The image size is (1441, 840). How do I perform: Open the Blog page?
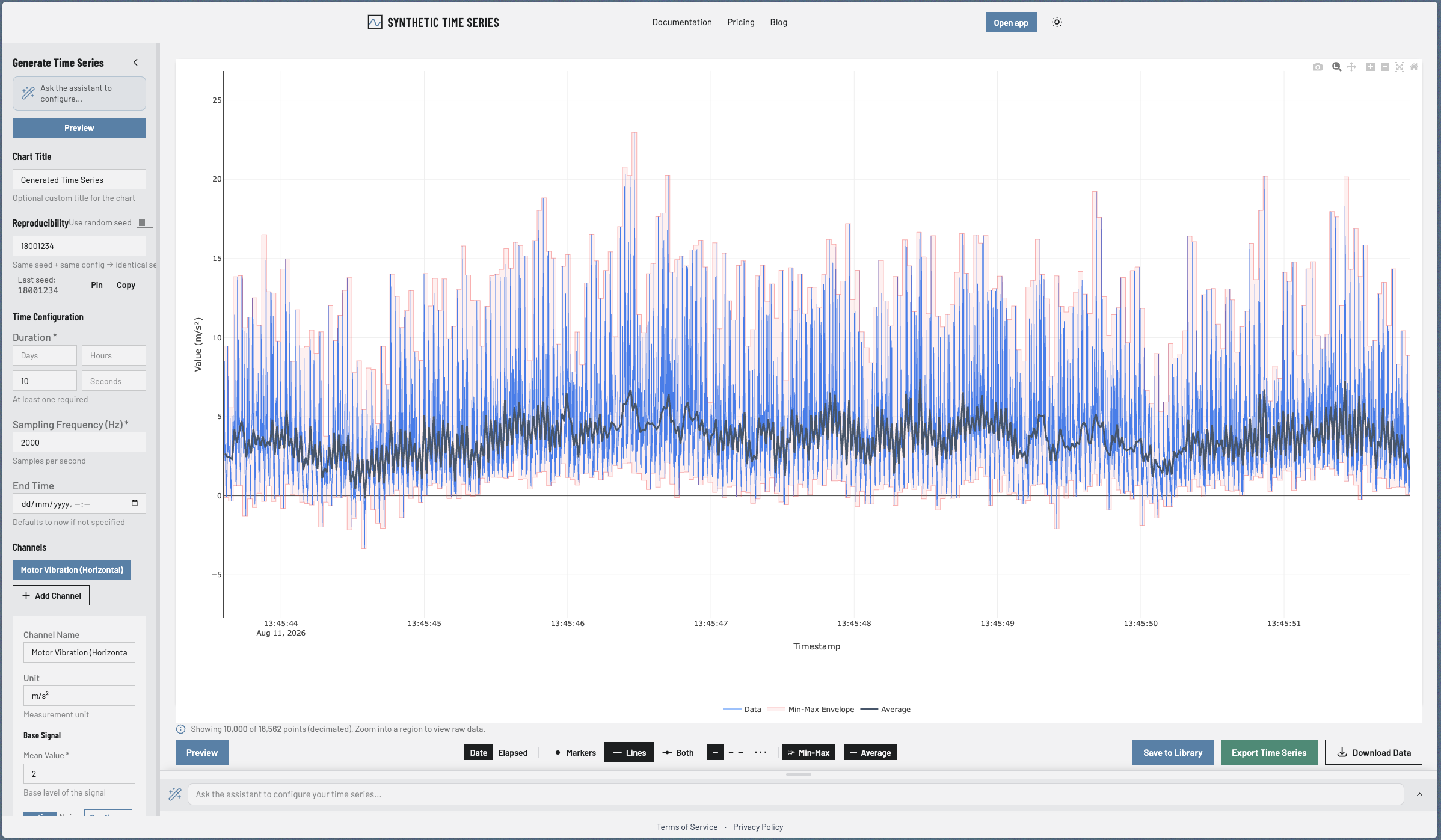(779, 22)
